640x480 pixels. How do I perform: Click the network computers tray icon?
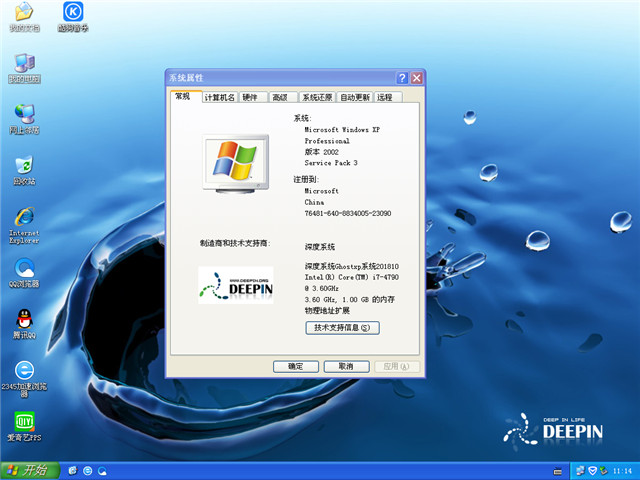(x=580, y=471)
